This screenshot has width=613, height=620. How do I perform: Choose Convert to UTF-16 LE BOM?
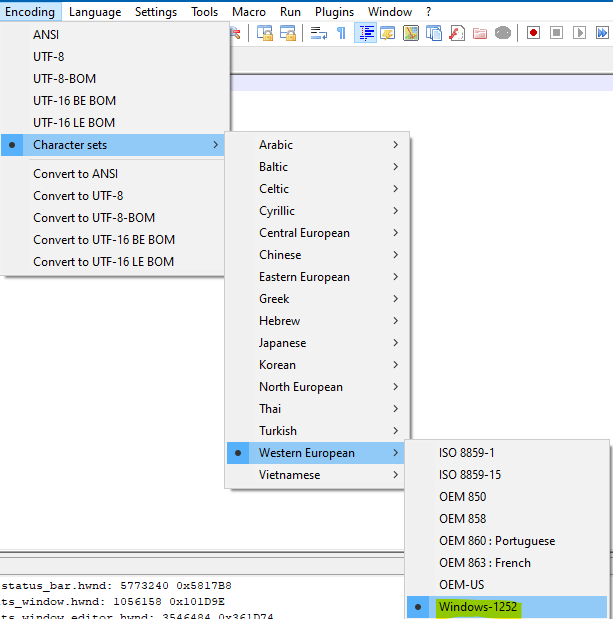pyautogui.click(x=113, y=262)
